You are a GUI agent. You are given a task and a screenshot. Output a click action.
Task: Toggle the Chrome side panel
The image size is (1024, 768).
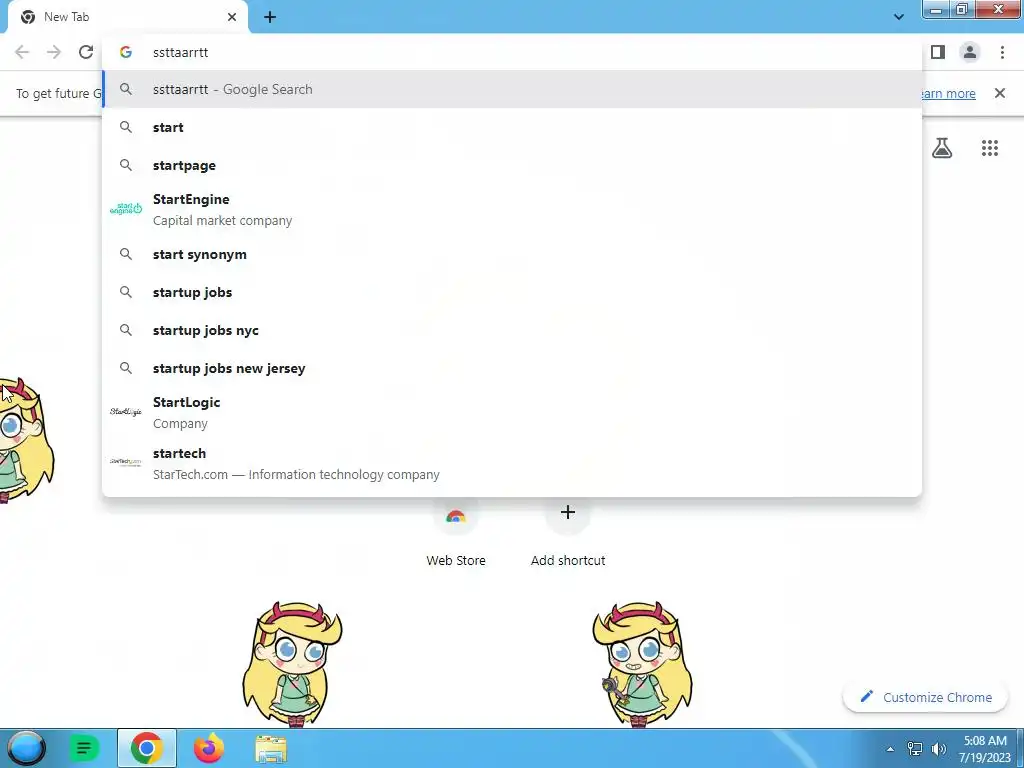pyautogui.click(x=938, y=52)
